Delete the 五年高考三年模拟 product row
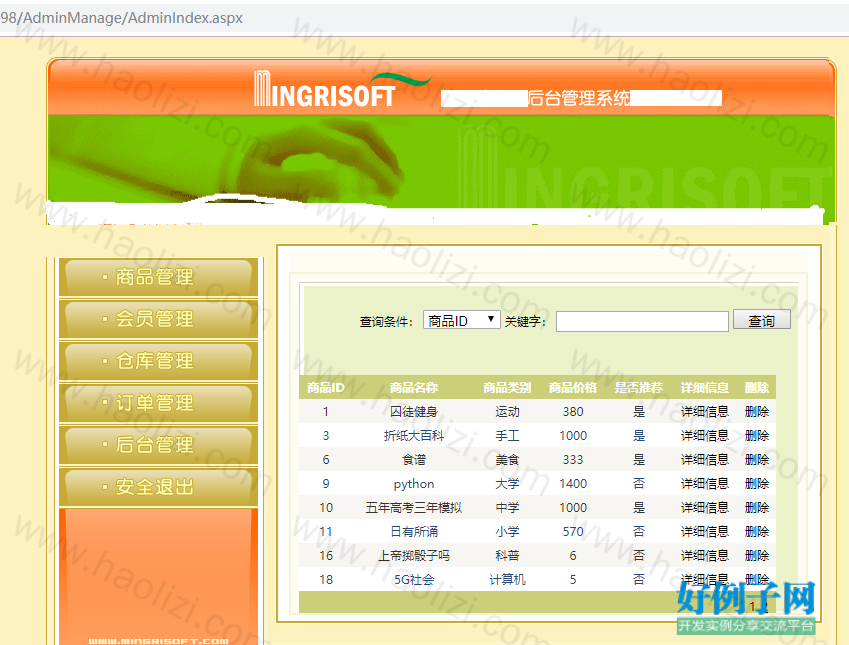 [x=756, y=507]
